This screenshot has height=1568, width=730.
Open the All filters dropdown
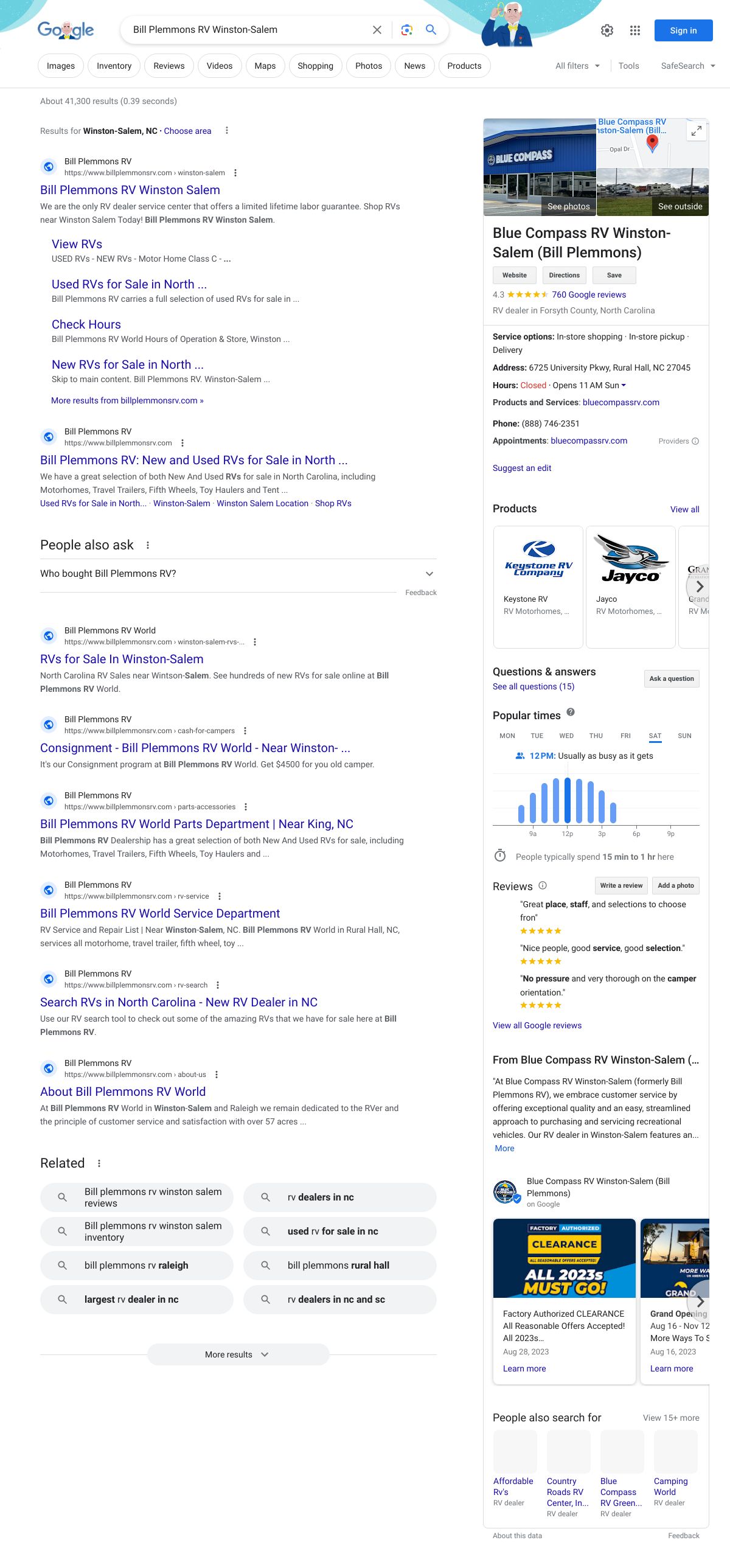[x=577, y=66]
